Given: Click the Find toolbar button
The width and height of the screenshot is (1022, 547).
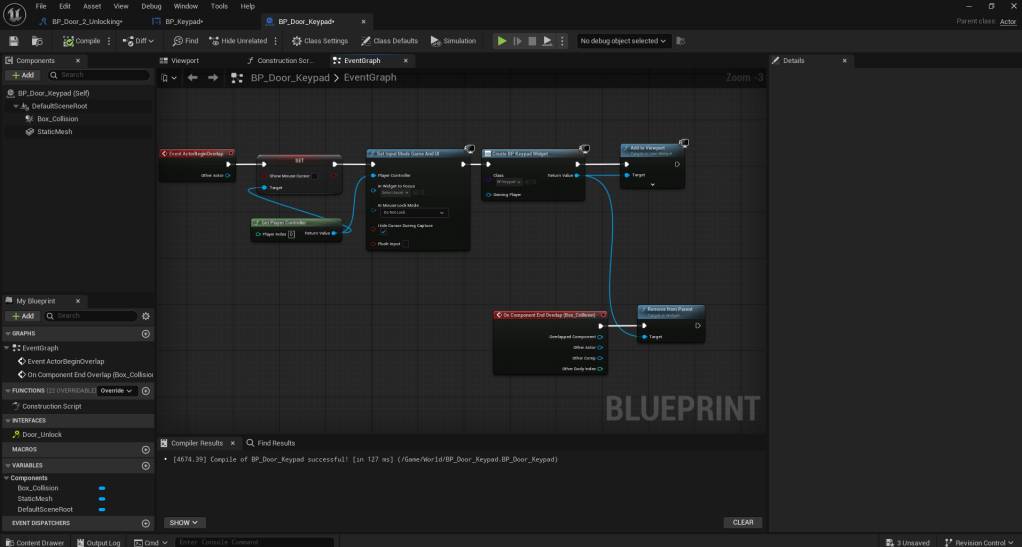Looking at the screenshot, I should click(185, 41).
